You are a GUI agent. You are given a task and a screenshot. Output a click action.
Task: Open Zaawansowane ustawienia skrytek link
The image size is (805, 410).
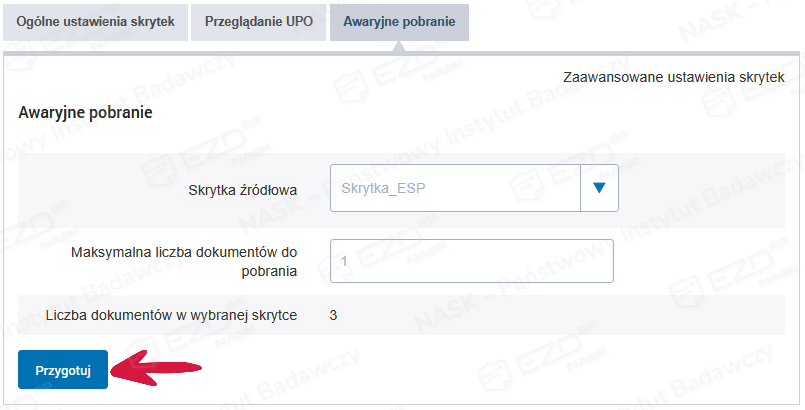pos(673,77)
